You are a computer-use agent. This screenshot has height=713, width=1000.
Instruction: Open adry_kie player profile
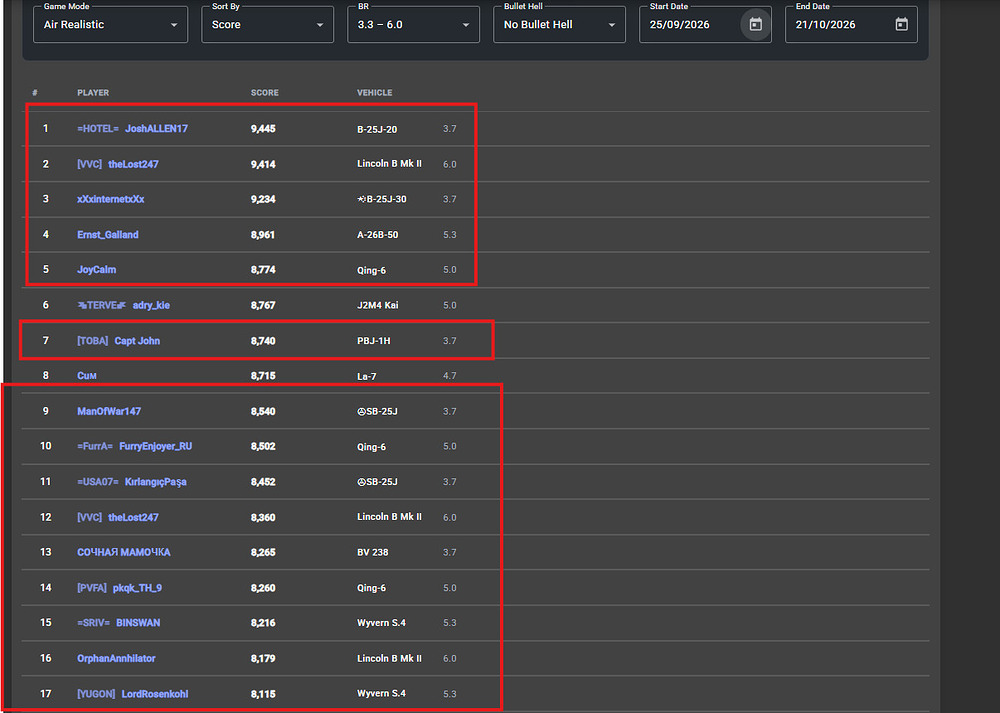(x=151, y=305)
